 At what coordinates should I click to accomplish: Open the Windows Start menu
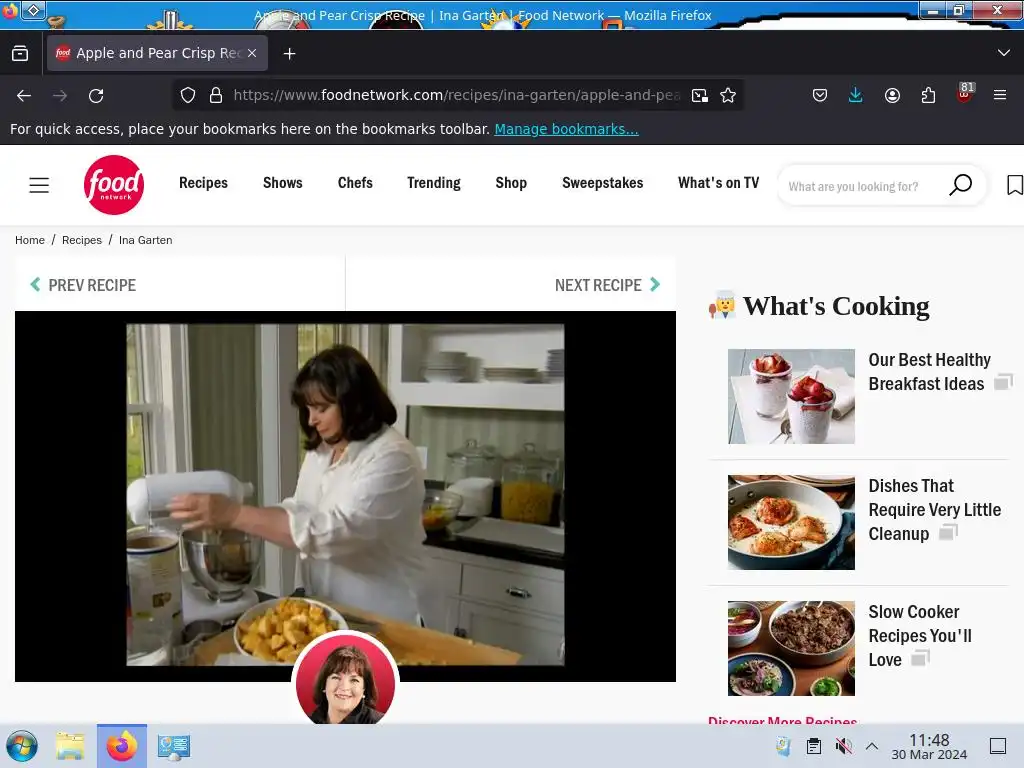click(x=22, y=746)
